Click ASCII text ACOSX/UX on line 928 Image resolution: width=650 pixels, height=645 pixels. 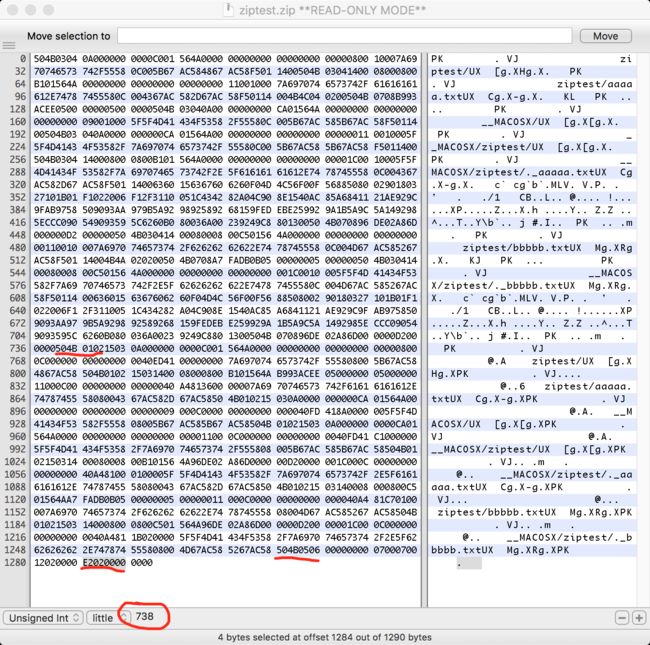point(456,424)
